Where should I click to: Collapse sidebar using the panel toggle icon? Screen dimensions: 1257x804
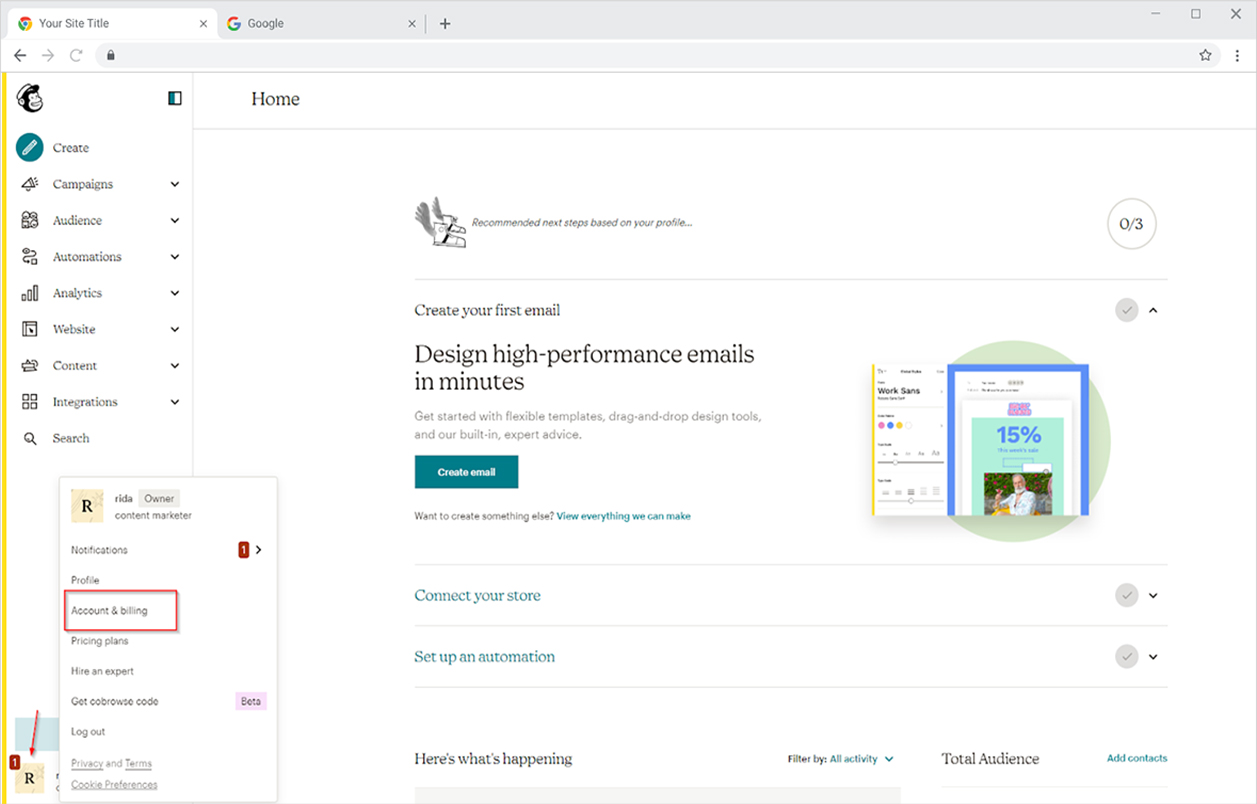click(175, 98)
